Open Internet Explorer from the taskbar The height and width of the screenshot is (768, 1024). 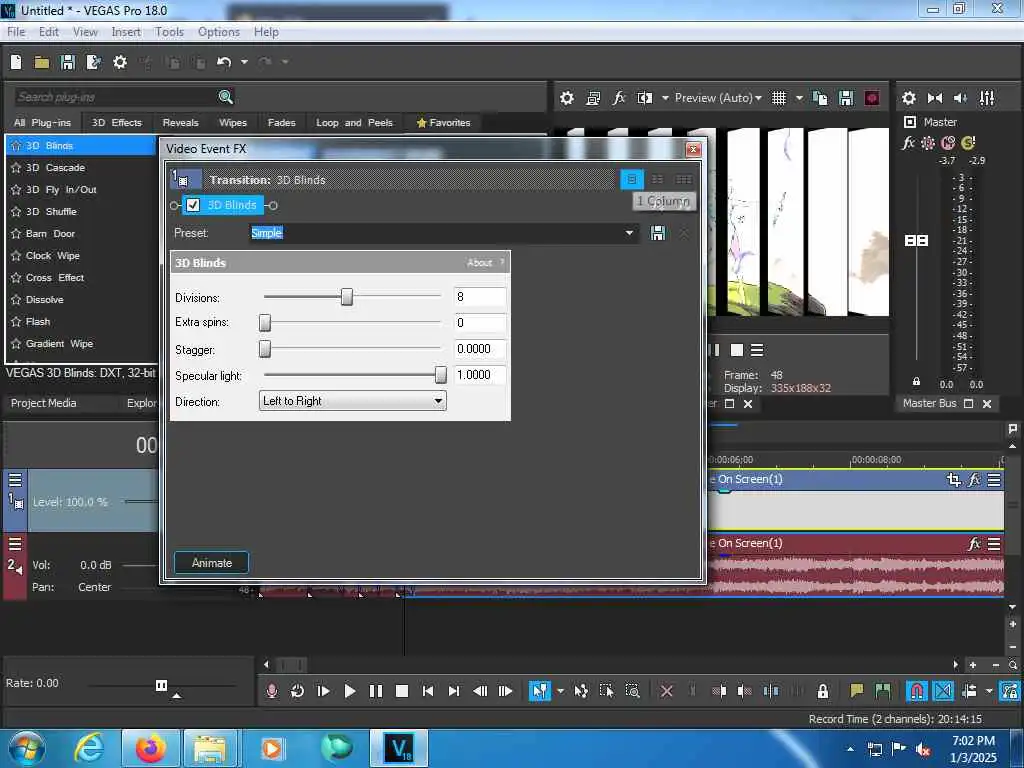coord(89,748)
